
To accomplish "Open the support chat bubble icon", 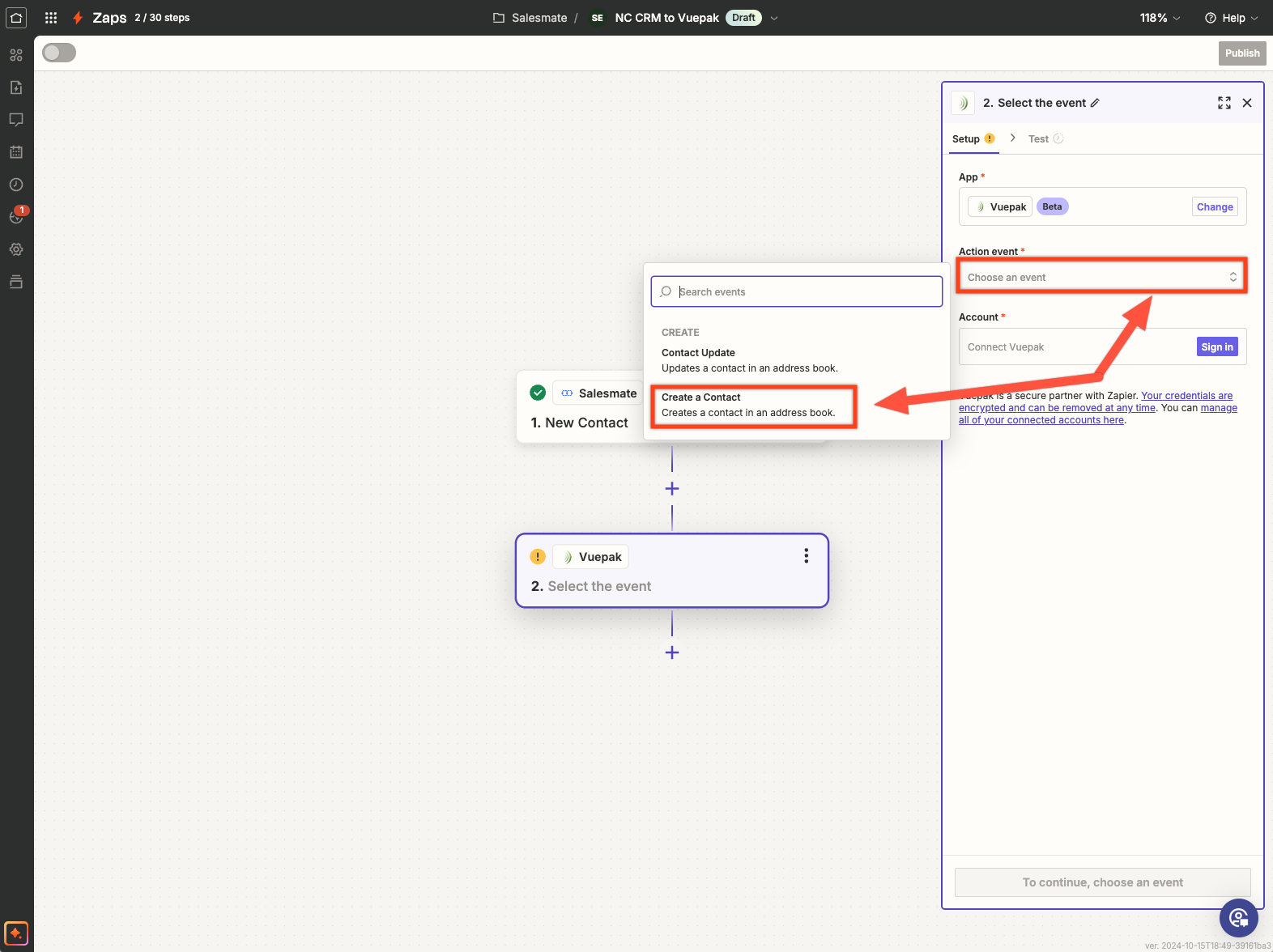I will (x=1238, y=917).
